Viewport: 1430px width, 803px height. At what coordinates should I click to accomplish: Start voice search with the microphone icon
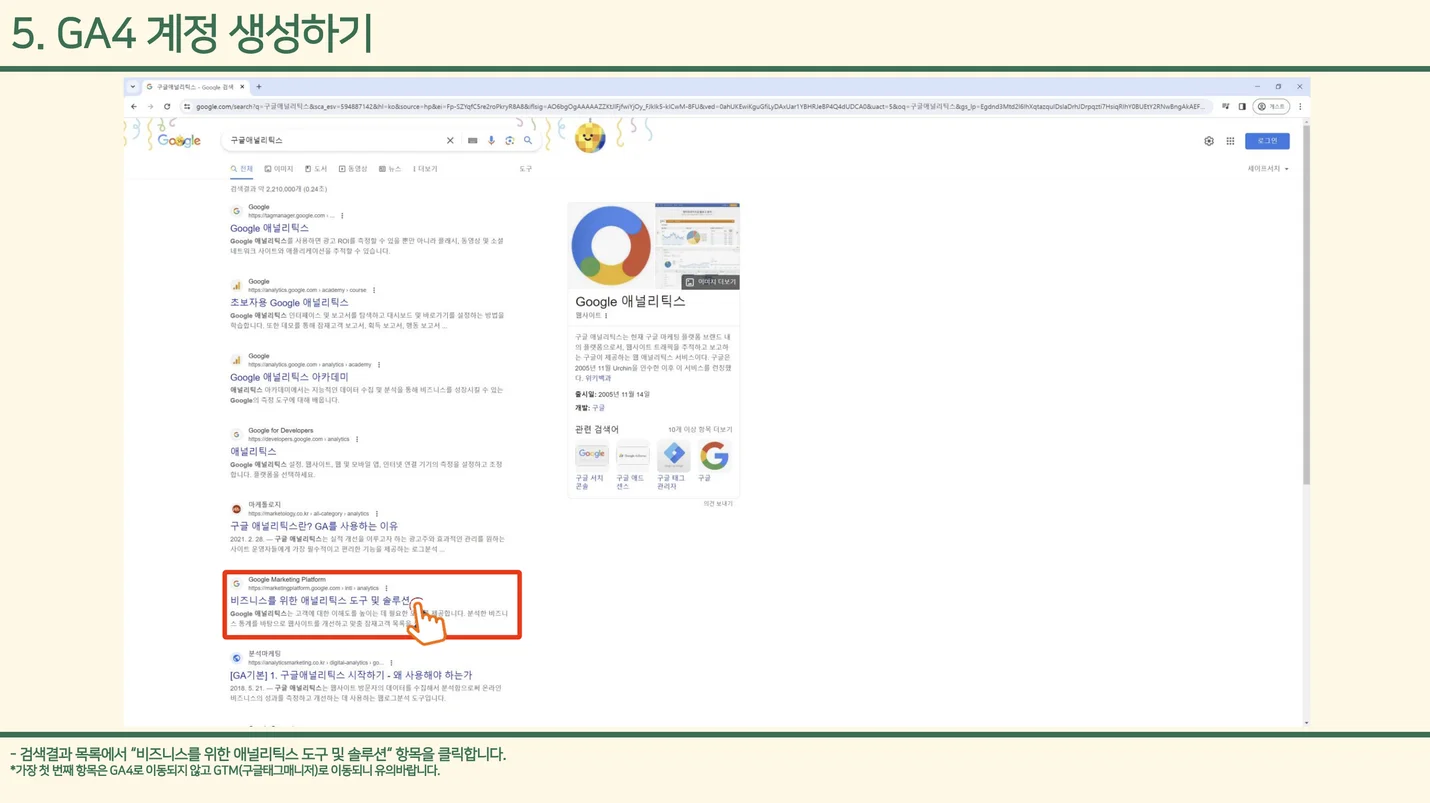tap(491, 141)
